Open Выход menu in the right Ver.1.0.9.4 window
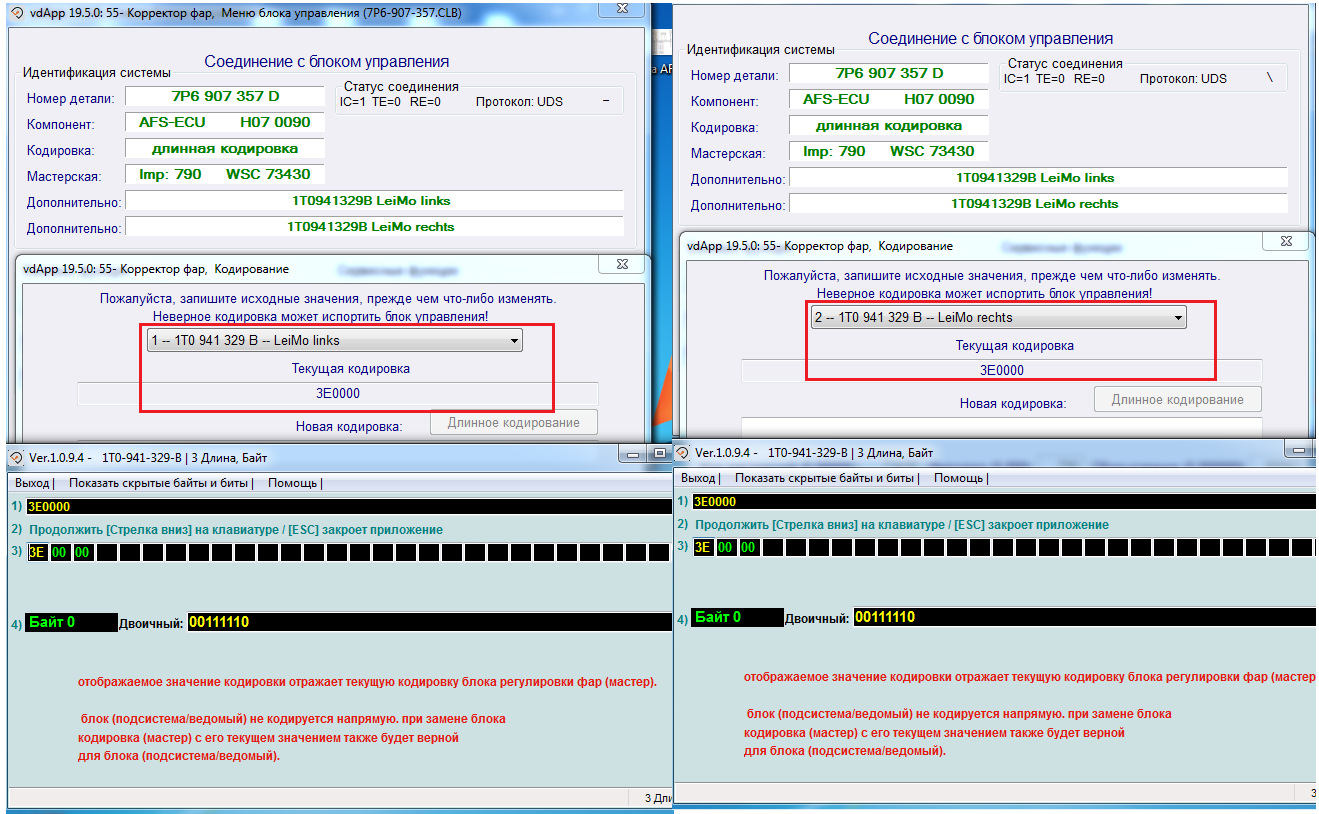The height and width of the screenshot is (814, 1319). pyautogui.click(x=699, y=478)
